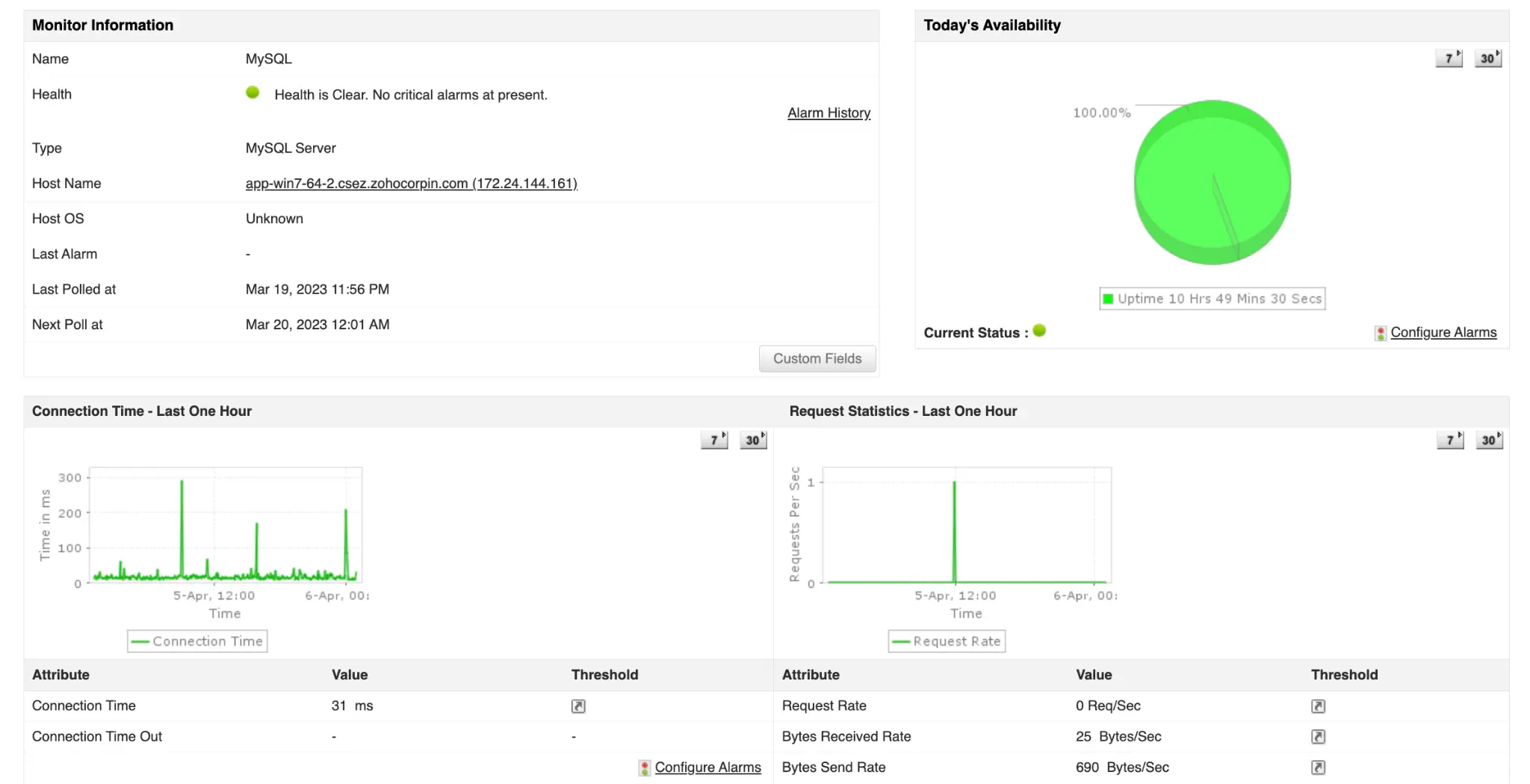Click threshold icon beside Bytes Received Rate
This screenshot has height=784, width=1530.
1319,736
